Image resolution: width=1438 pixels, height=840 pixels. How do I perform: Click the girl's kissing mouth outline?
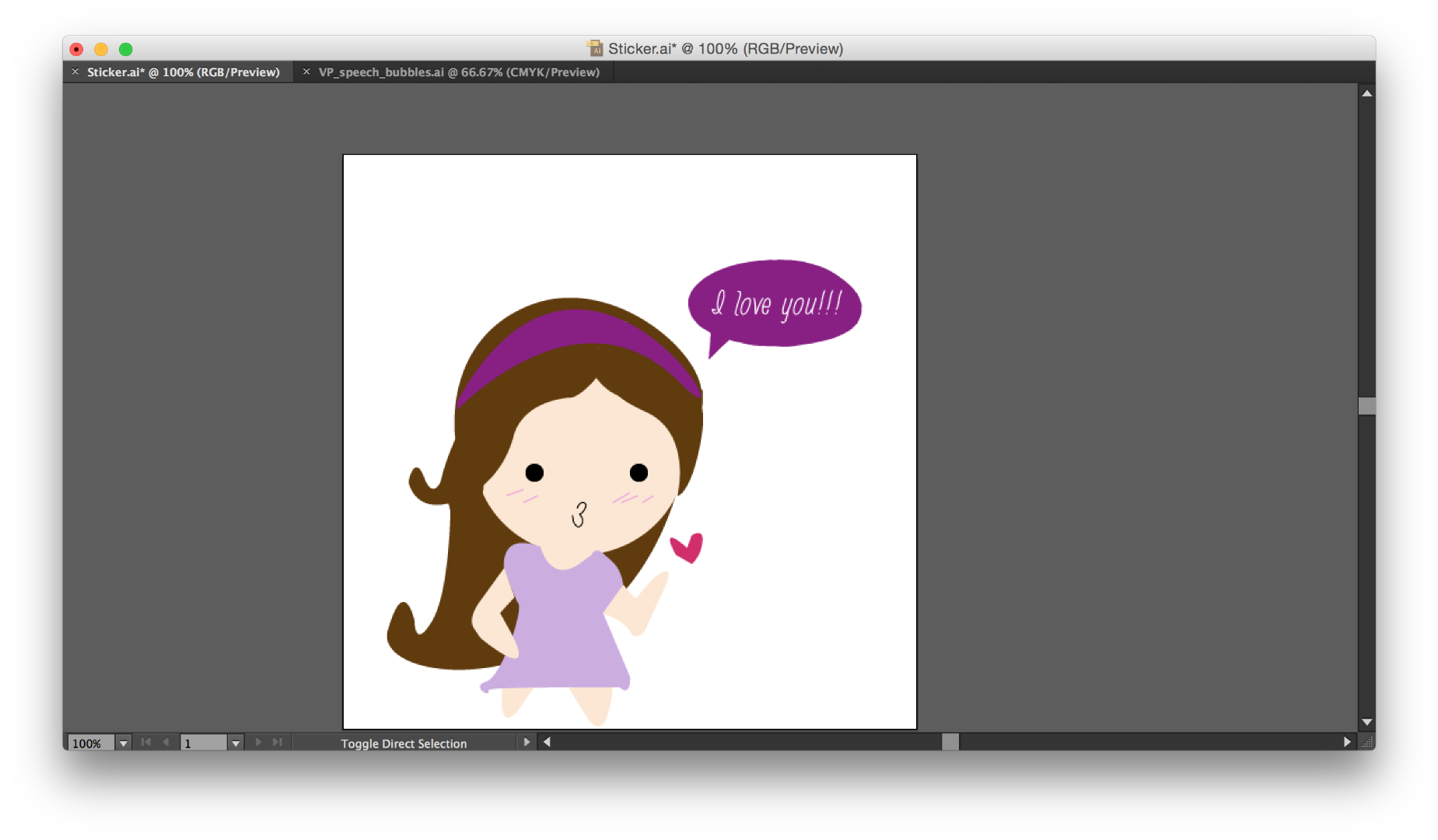click(579, 514)
